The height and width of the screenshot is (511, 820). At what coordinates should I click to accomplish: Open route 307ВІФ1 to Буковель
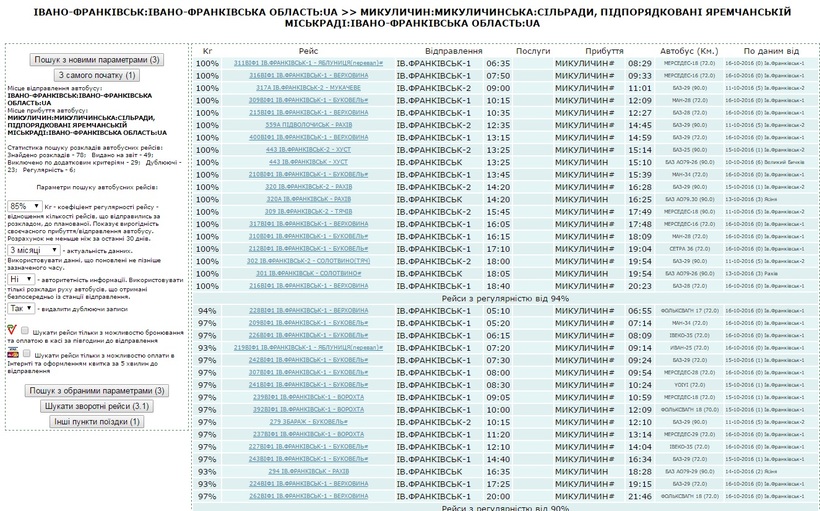click(308, 372)
